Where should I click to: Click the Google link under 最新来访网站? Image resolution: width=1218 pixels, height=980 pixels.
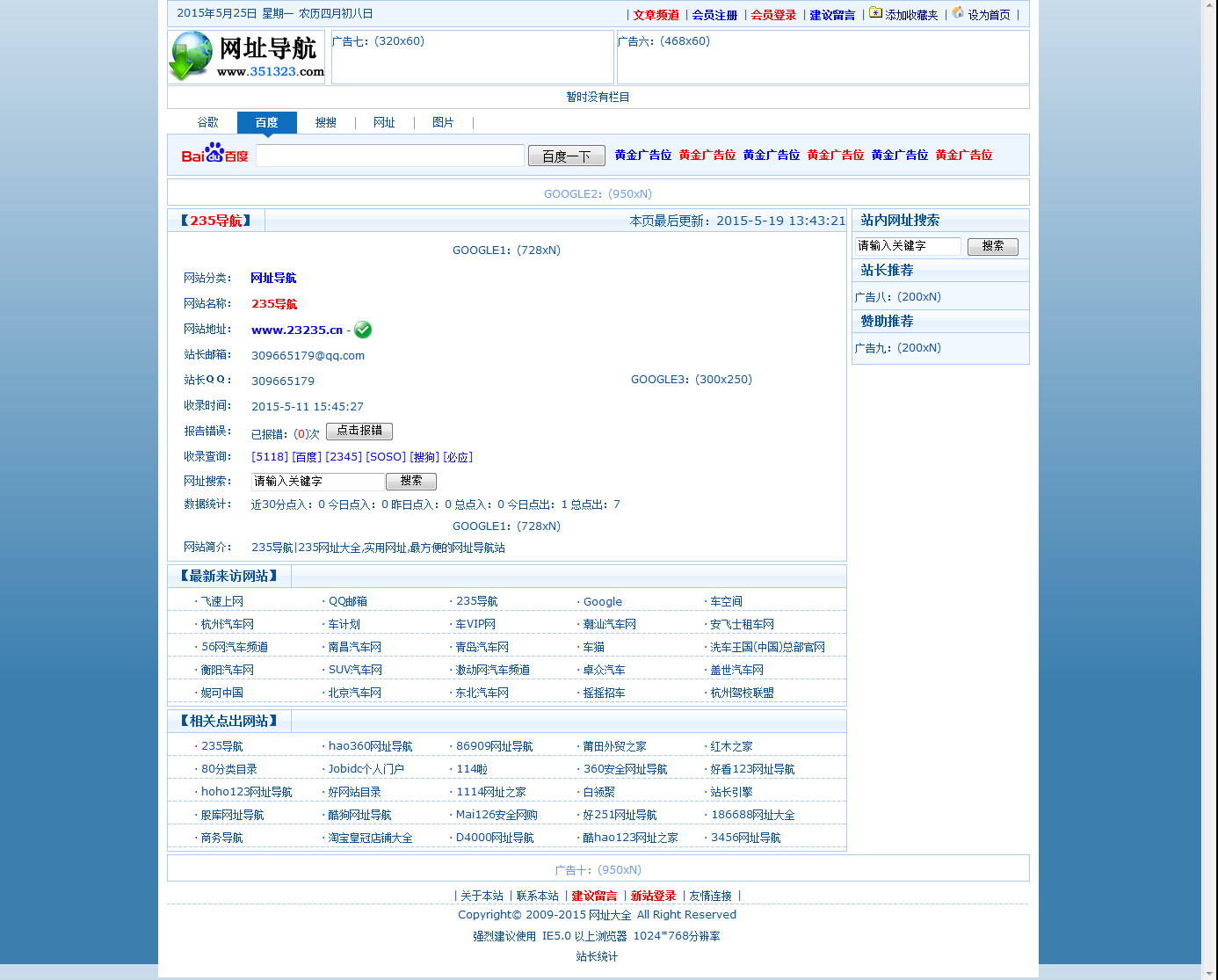coord(602,601)
